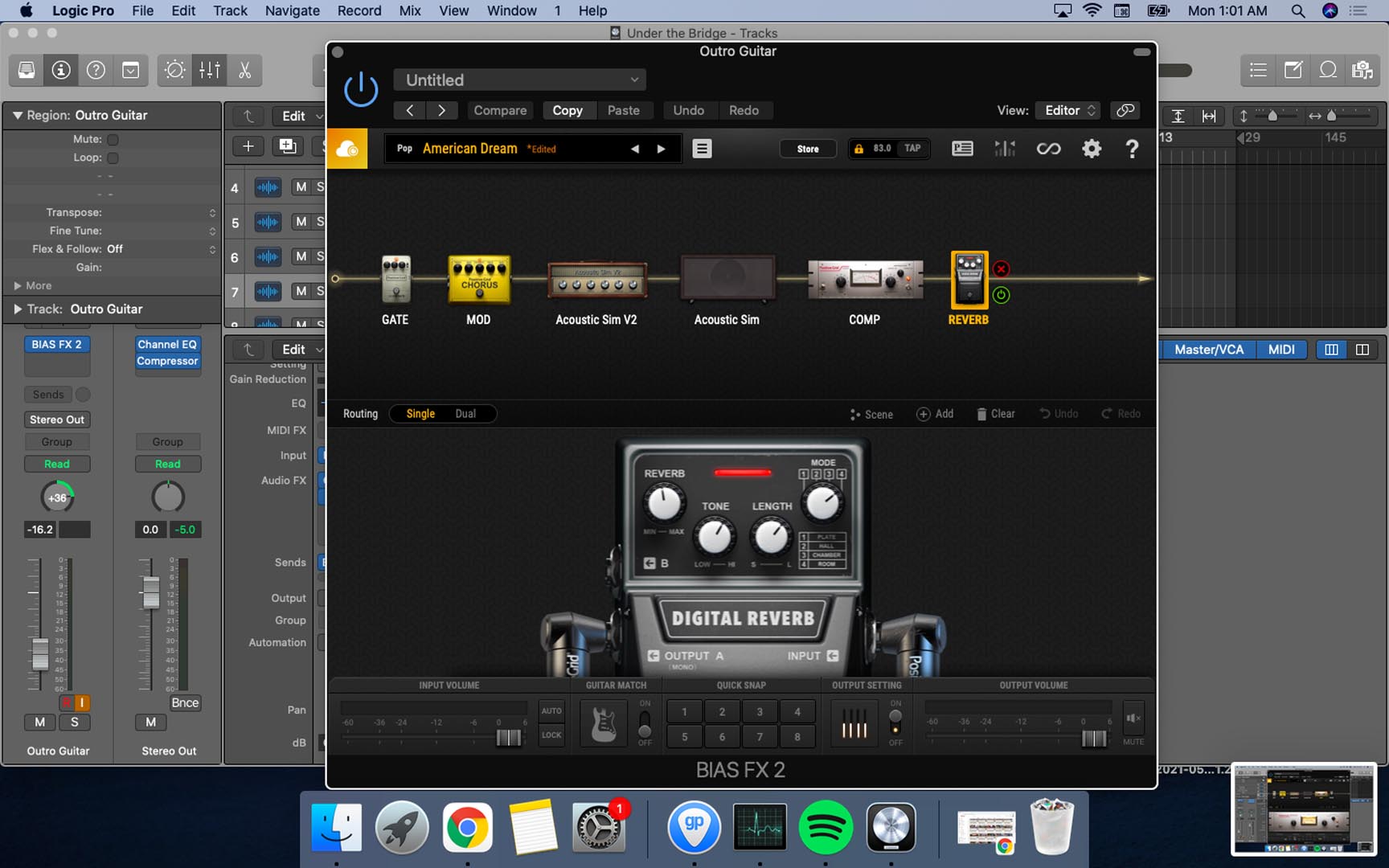
Task: Click the plugin Paste button
Action: pos(624,110)
